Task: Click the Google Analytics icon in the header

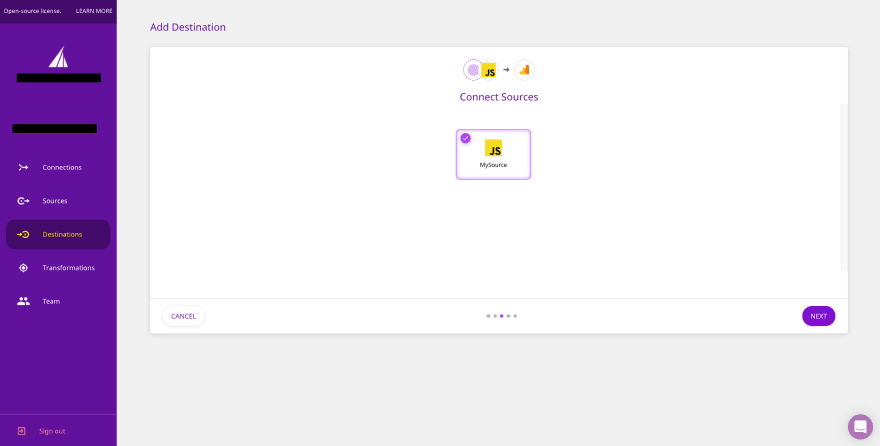Action: [524, 70]
